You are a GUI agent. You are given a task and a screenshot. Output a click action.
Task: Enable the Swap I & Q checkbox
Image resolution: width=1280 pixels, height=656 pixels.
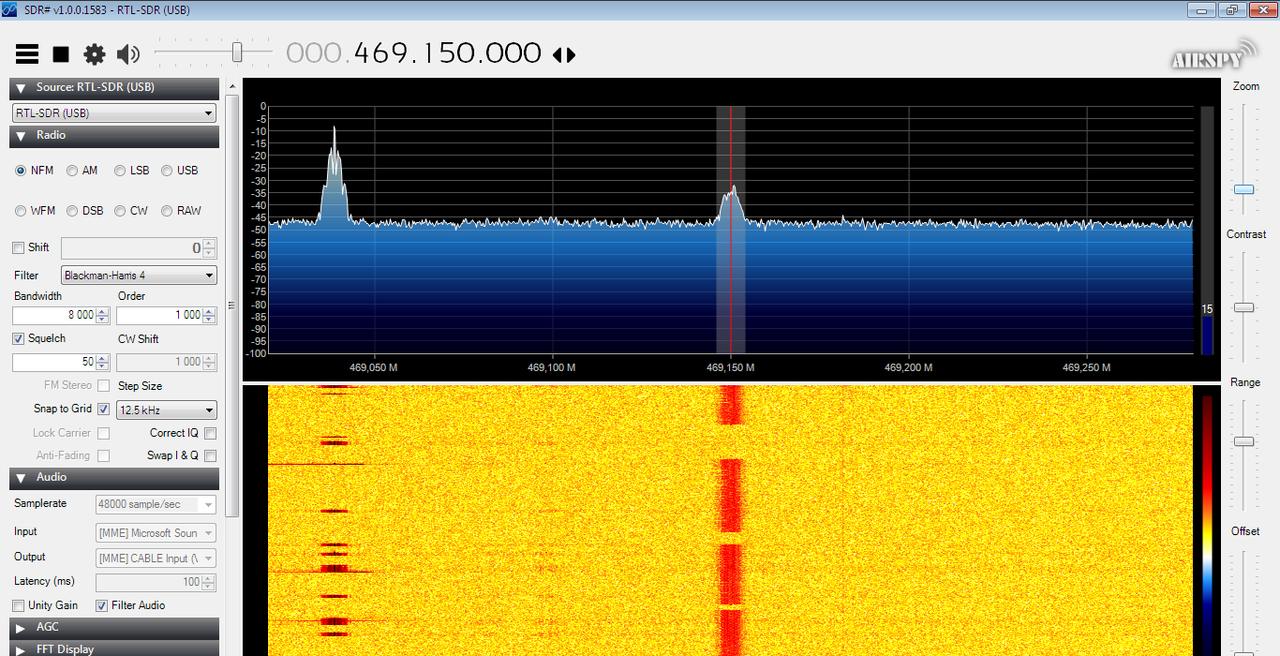pyautogui.click(x=210, y=456)
